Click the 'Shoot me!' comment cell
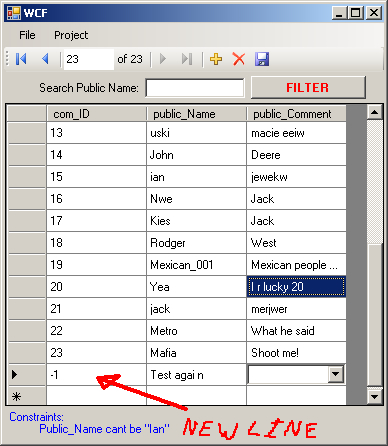This screenshot has width=388, height=446. click(296, 353)
